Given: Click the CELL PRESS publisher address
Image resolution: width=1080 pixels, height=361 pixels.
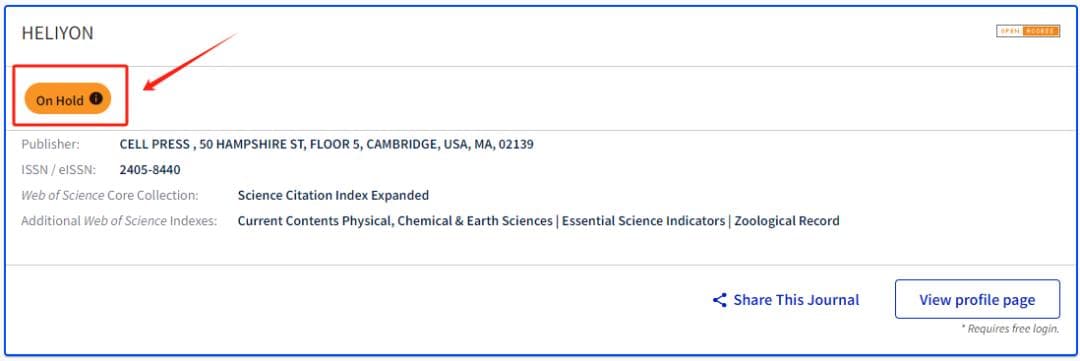Looking at the screenshot, I should click(x=326, y=145).
